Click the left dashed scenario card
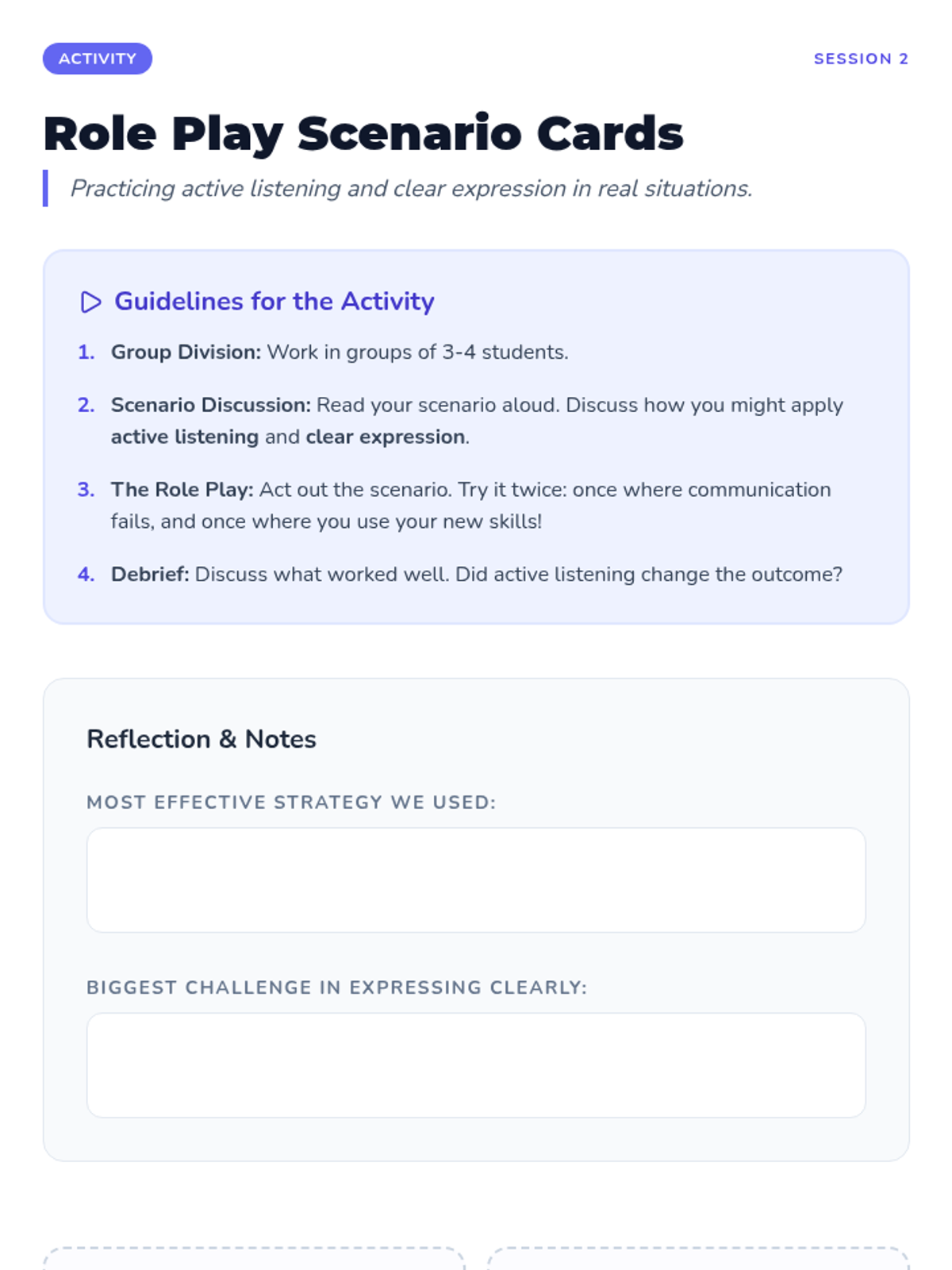Image resolution: width=952 pixels, height=1270 pixels. [x=254, y=1259]
